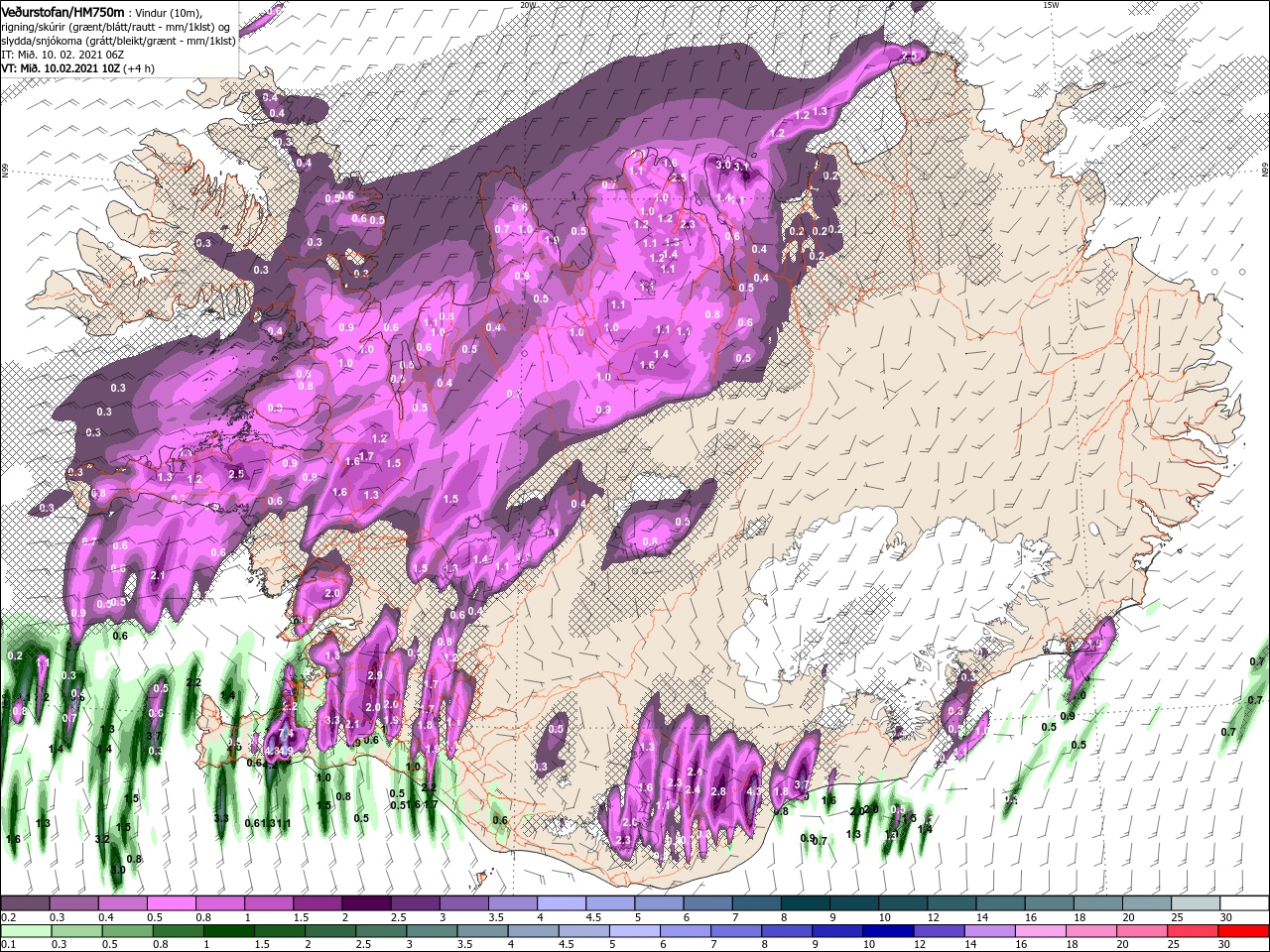Image resolution: width=1270 pixels, height=952 pixels.
Task: Click the Veðurstofan/HM750m map title
Action: pos(63,11)
